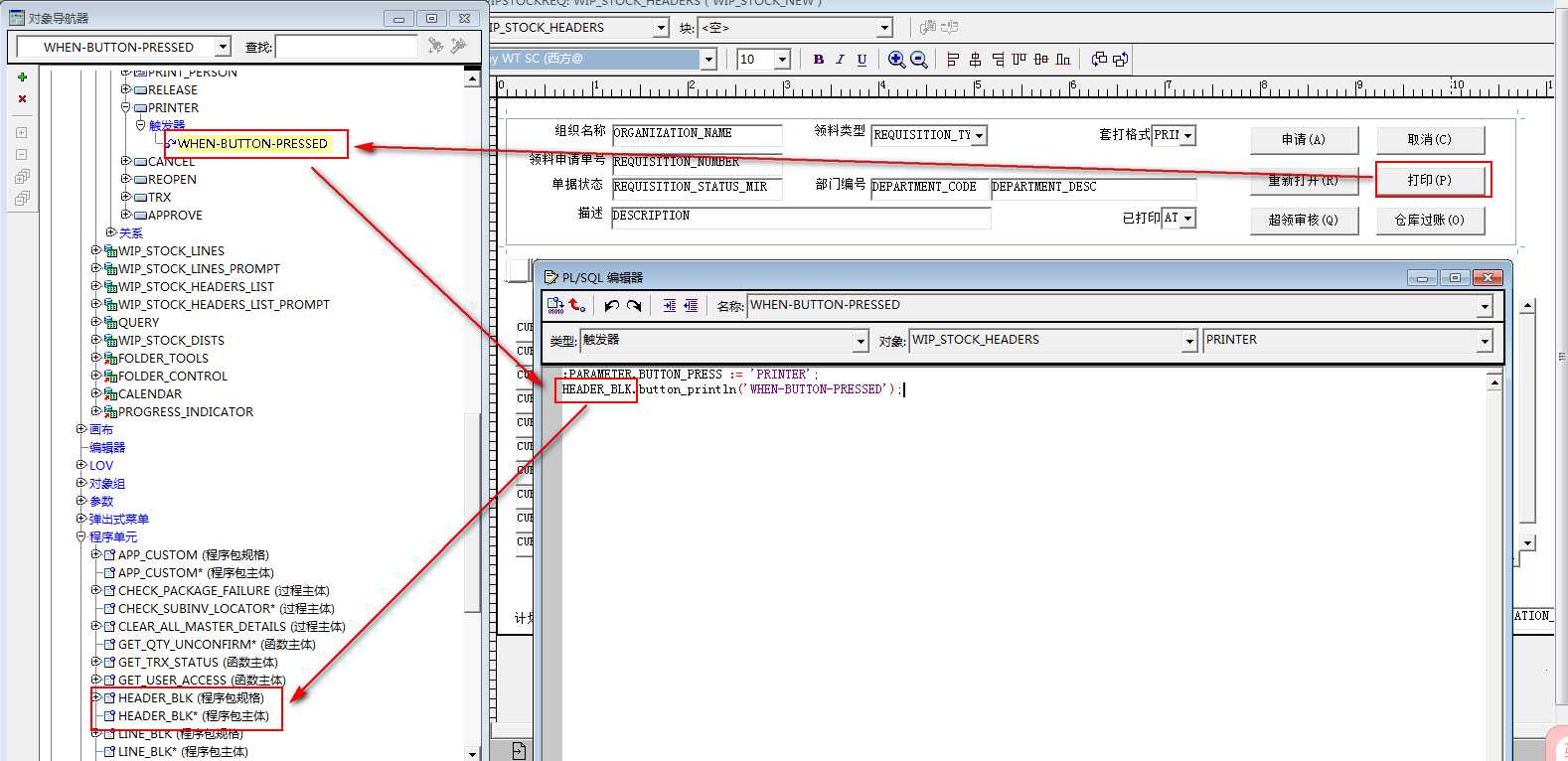Screen dimensions: 1568x761
Task: Click the 重新打开(R) button on the canvas
Action: (1303, 181)
